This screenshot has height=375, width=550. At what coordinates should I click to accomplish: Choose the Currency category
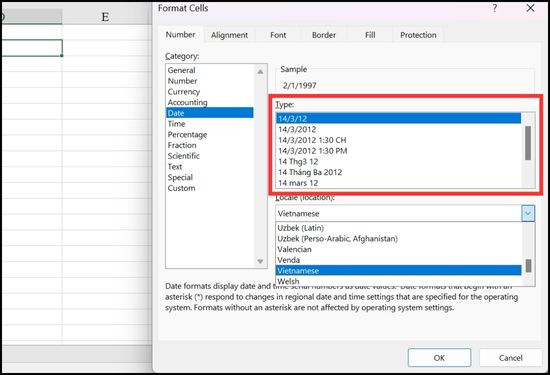(x=209, y=92)
